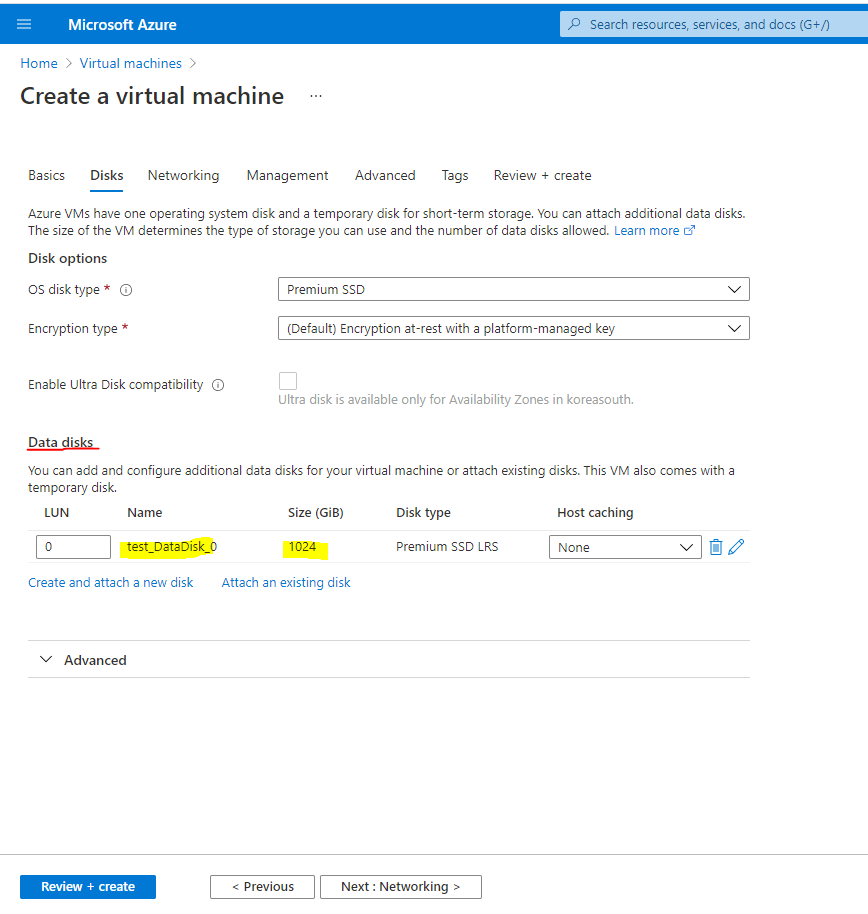Open the Management tab
The width and height of the screenshot is (868, 914).
pos(287,175)
